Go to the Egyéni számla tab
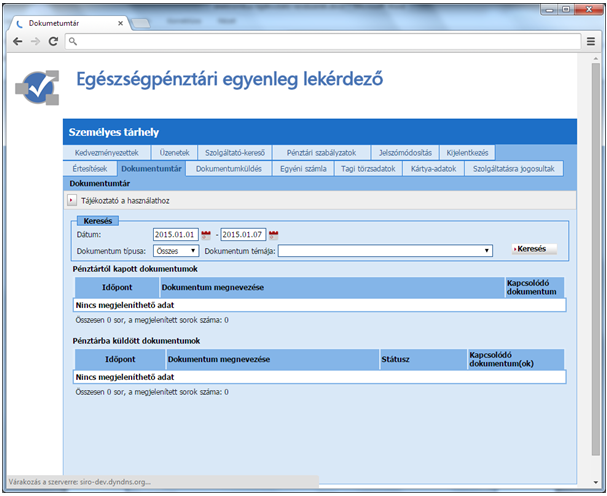 pos(304,169)
